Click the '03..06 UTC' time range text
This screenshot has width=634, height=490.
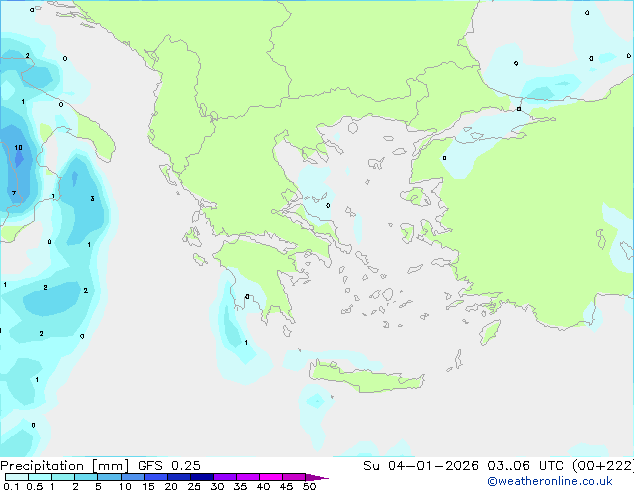pos(525,466)
